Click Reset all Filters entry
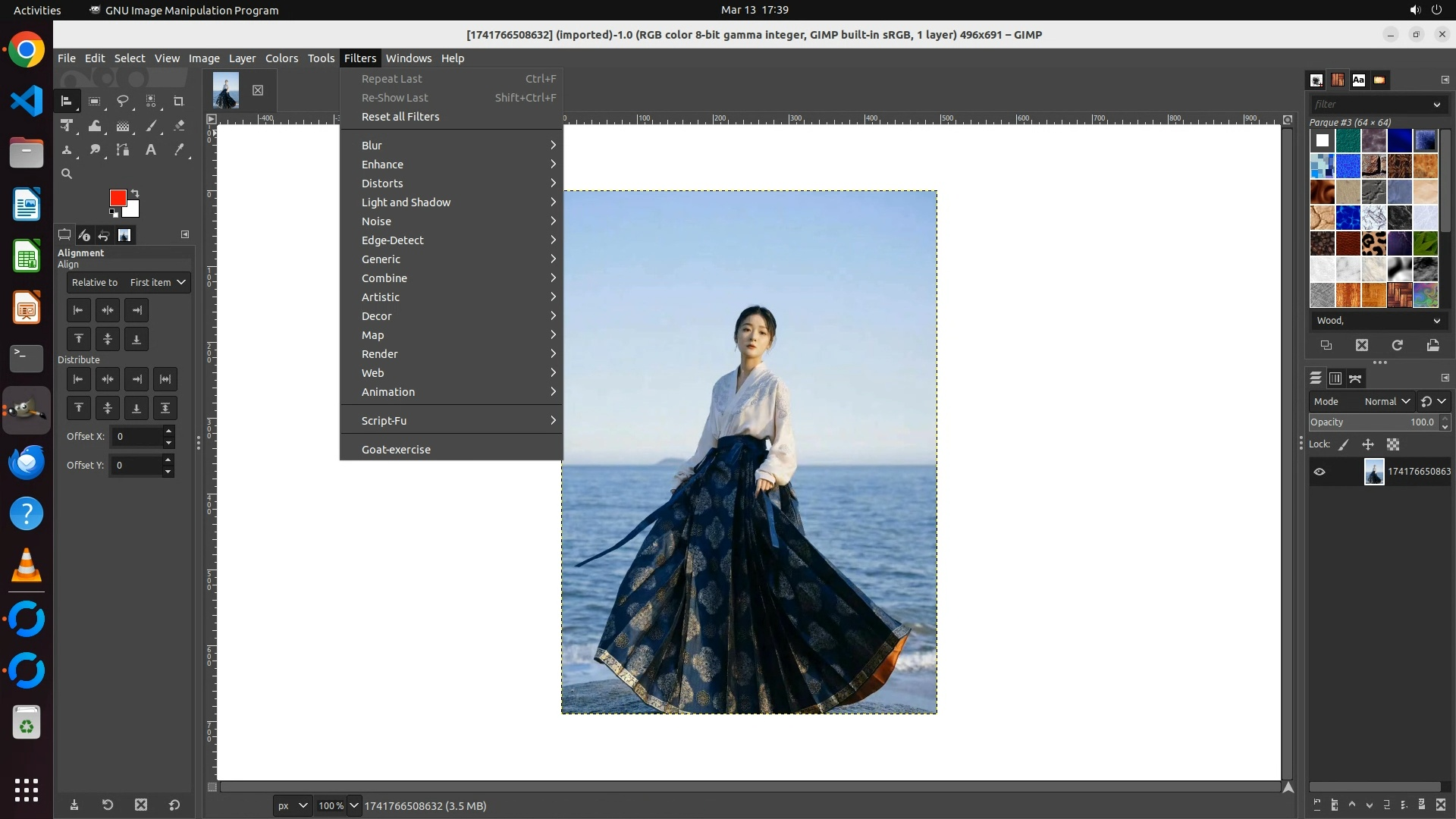The image size is (1456, 819). [400, 117]
